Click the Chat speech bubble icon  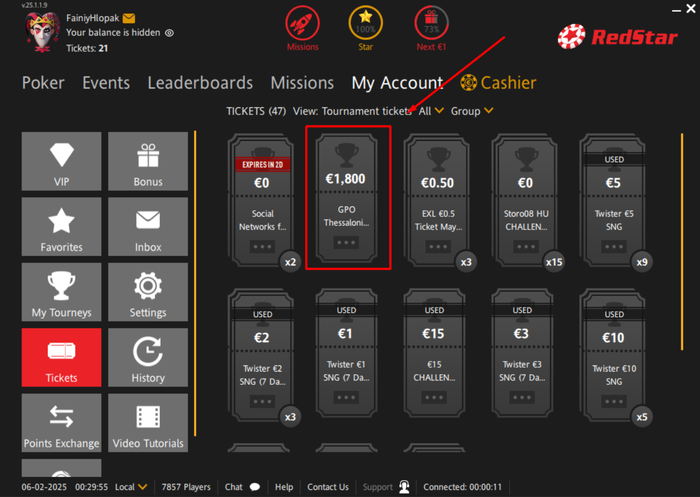255,487
